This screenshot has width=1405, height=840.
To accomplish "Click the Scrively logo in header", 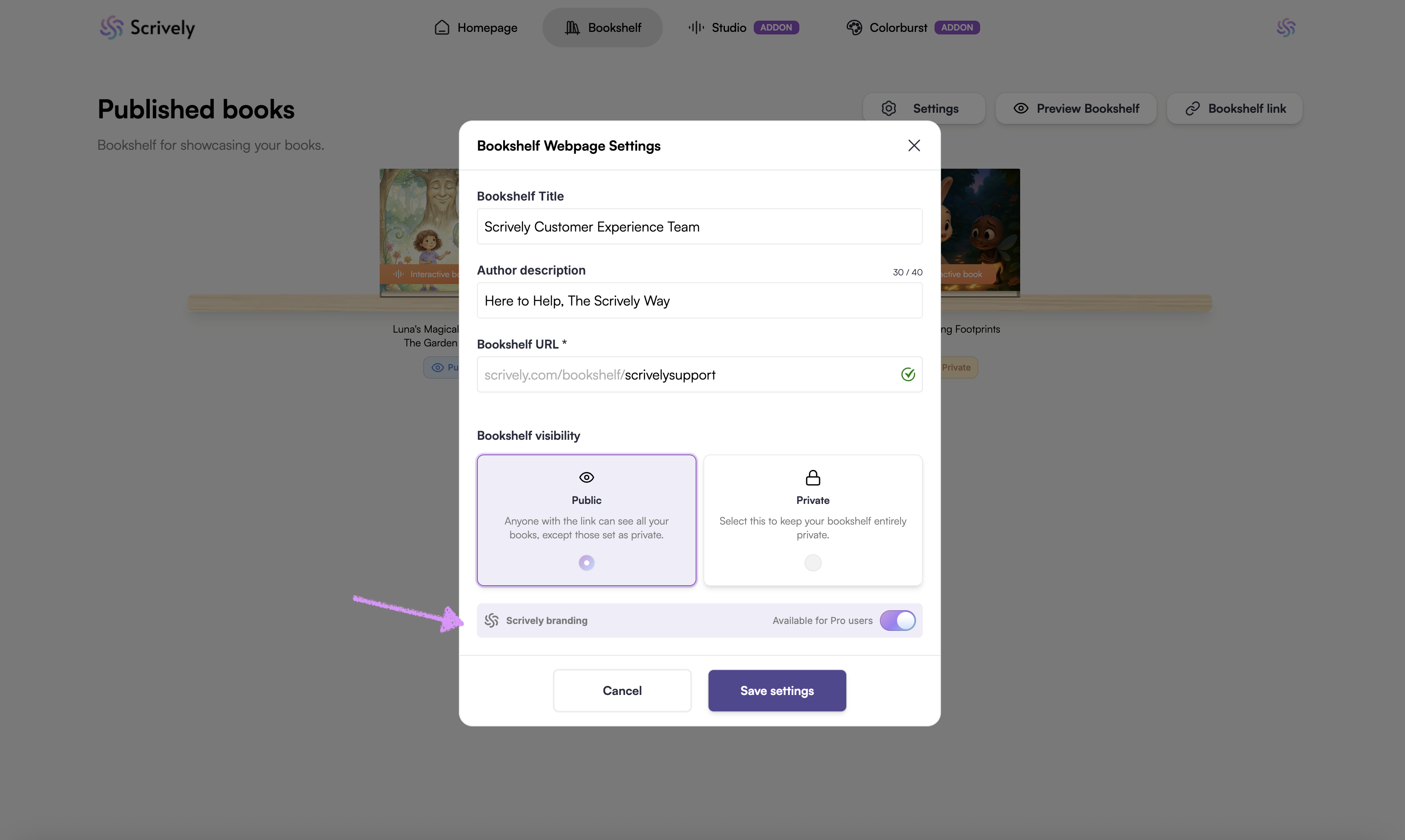I will [147, 27].
